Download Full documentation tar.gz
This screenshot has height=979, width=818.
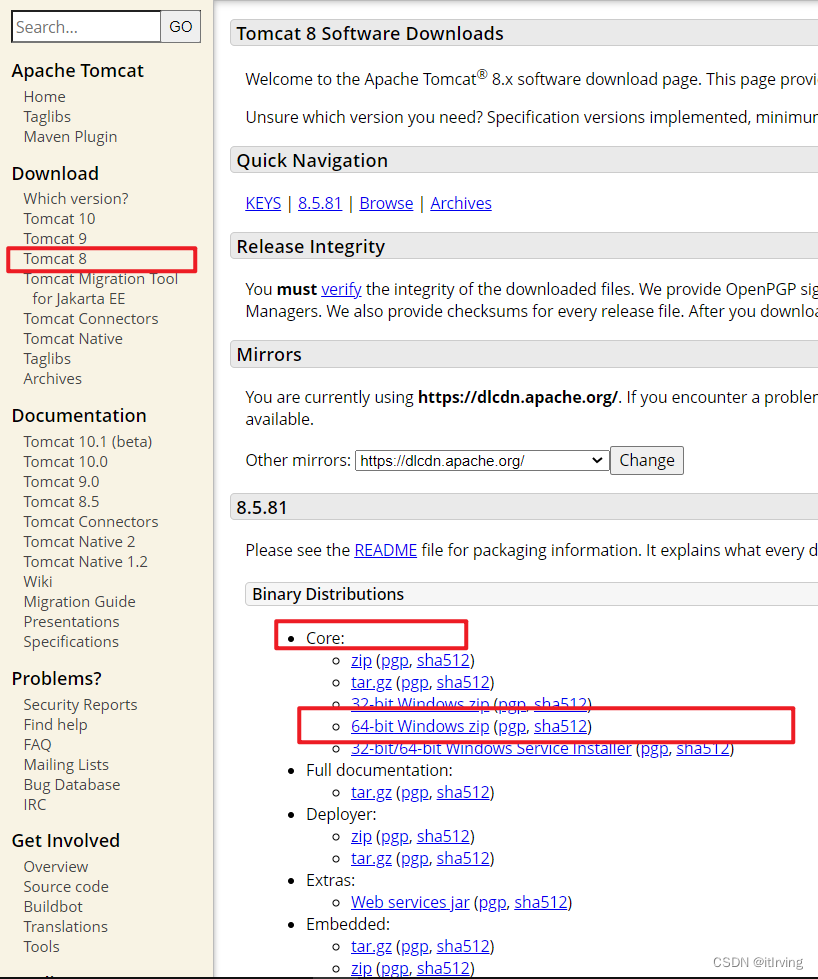point(371,792)
